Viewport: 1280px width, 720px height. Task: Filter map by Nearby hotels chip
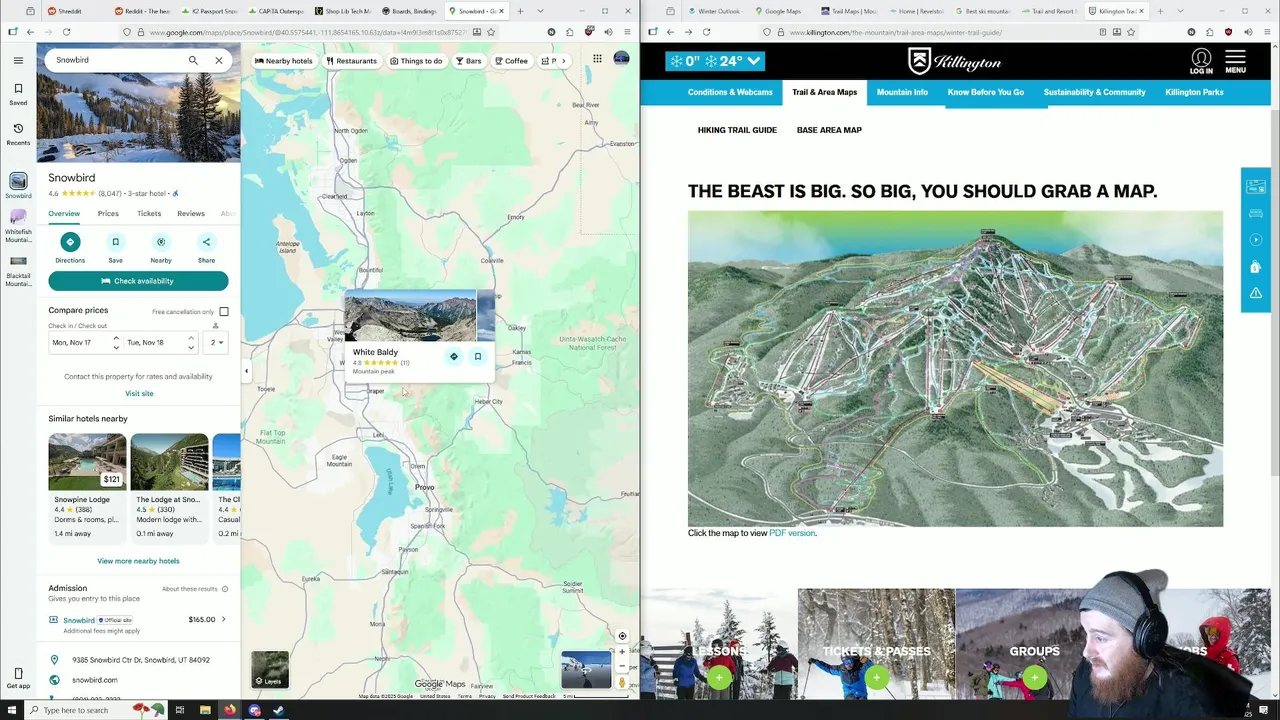pos(284,61)
